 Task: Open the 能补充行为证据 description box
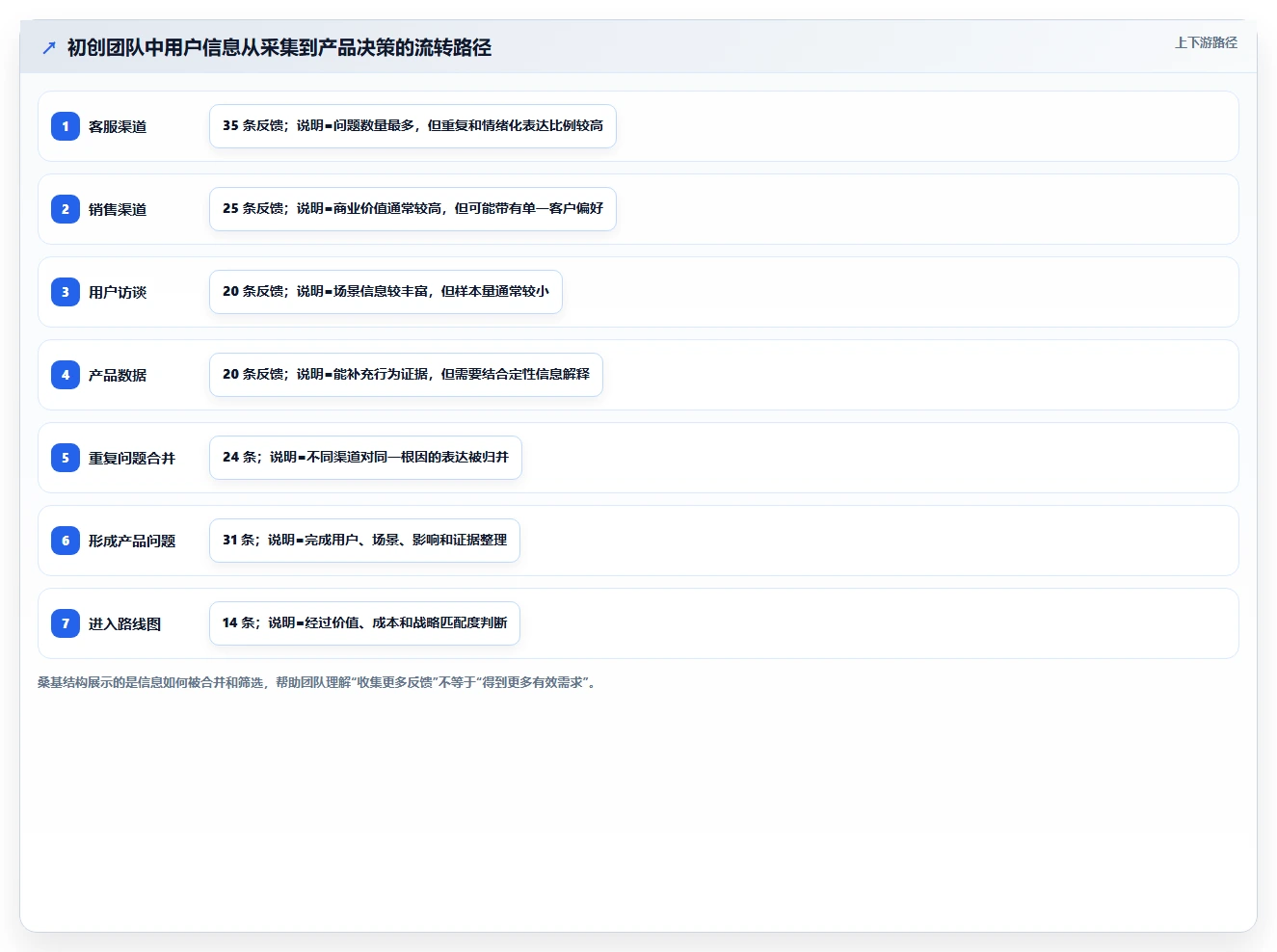406,375
